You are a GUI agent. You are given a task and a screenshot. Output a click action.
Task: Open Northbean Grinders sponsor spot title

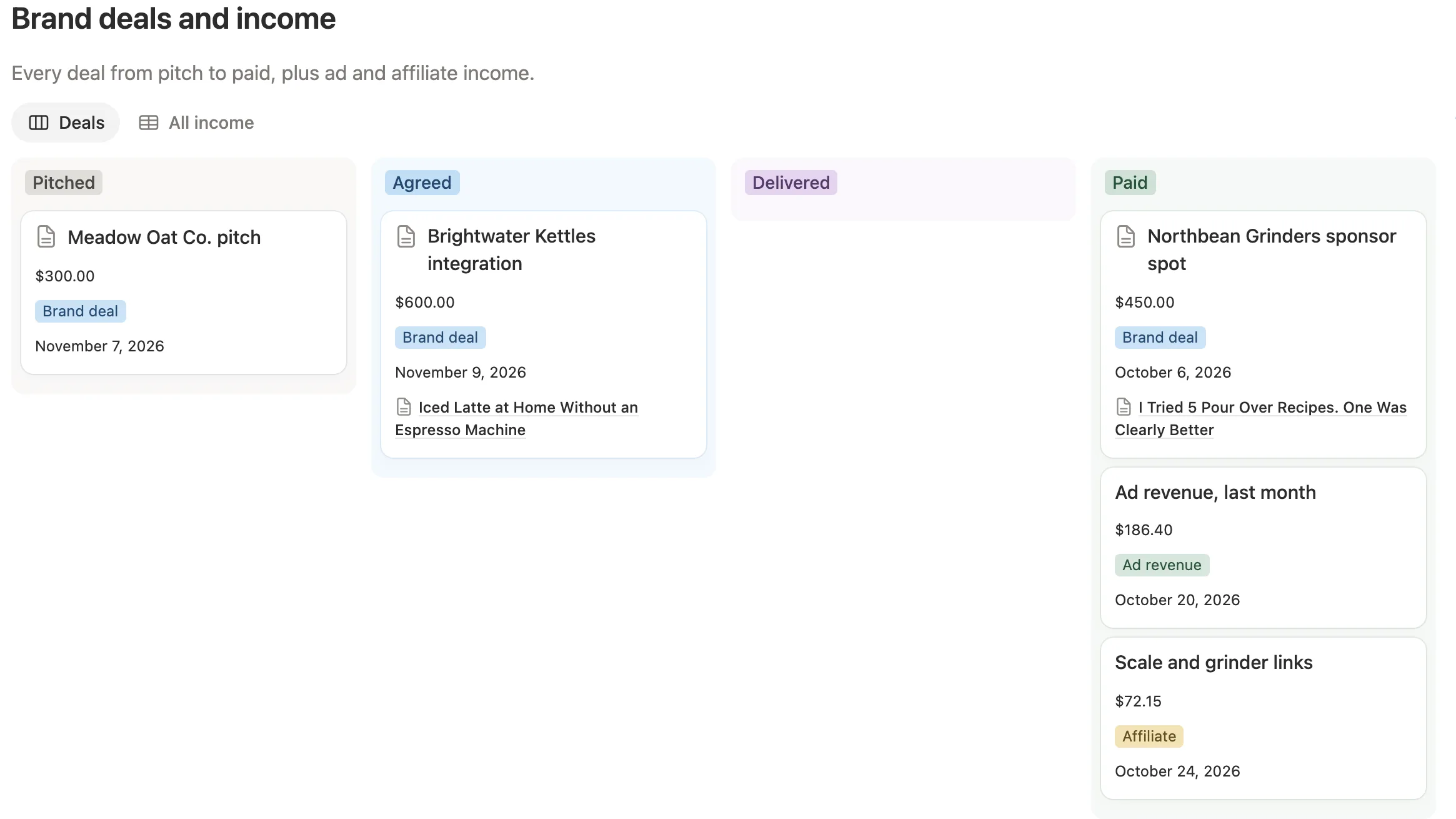click(x=1272, y=250)
